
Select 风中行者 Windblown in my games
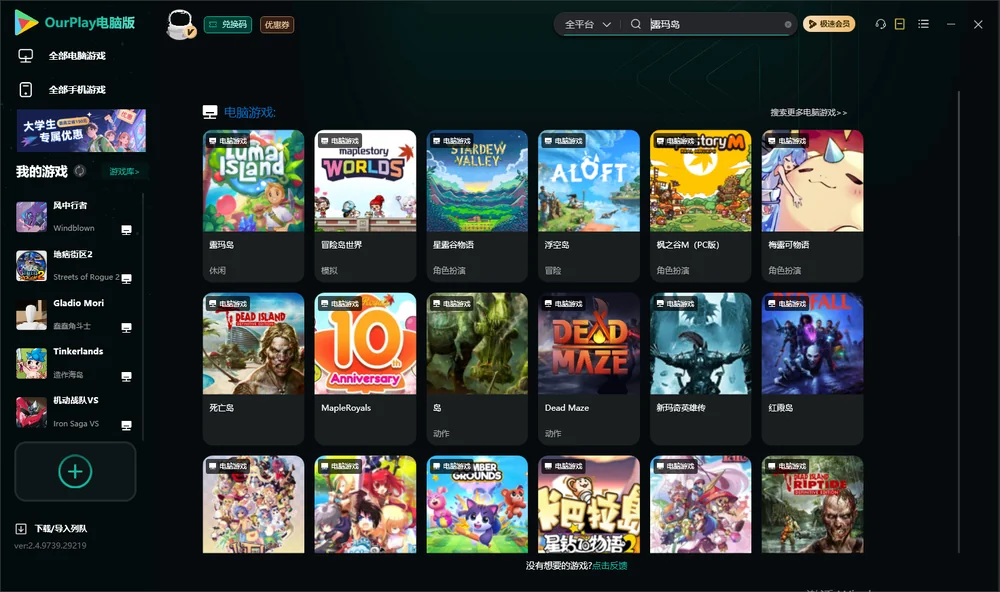(x=75, y=216)
